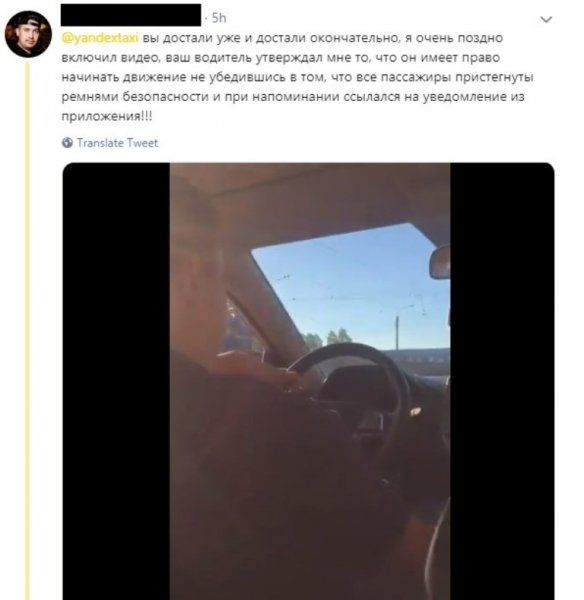
Task: Open the tweet author's profile avatar
Action: [28, 34]
